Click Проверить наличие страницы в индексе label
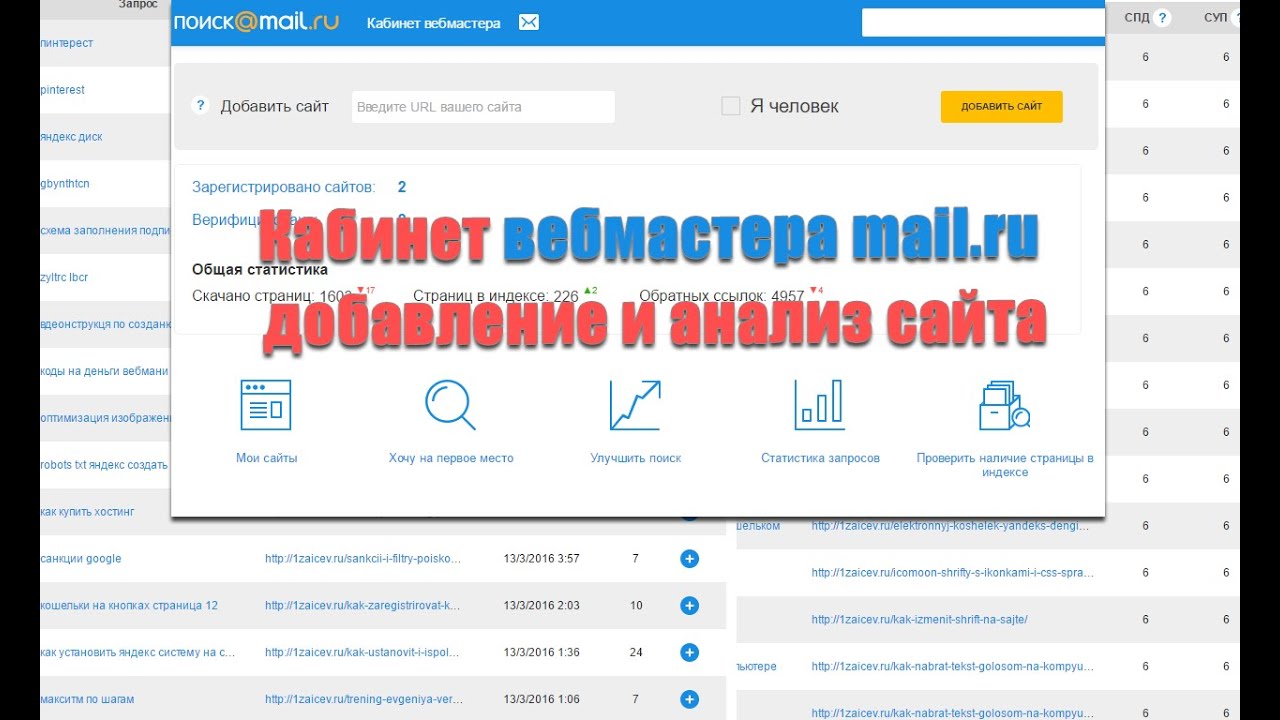This screenshot has height=720, width=1280. click(x=1005, y=465)
